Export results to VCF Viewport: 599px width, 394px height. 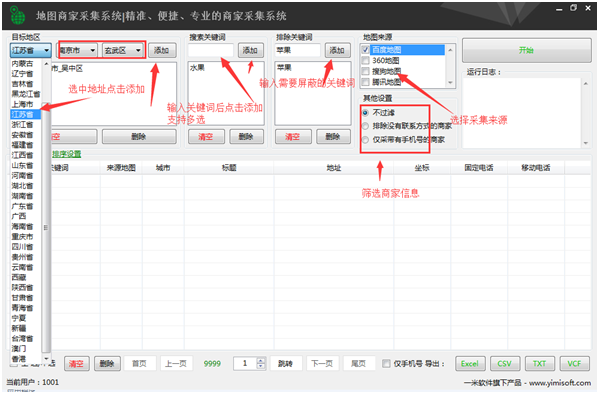point(574,363)
